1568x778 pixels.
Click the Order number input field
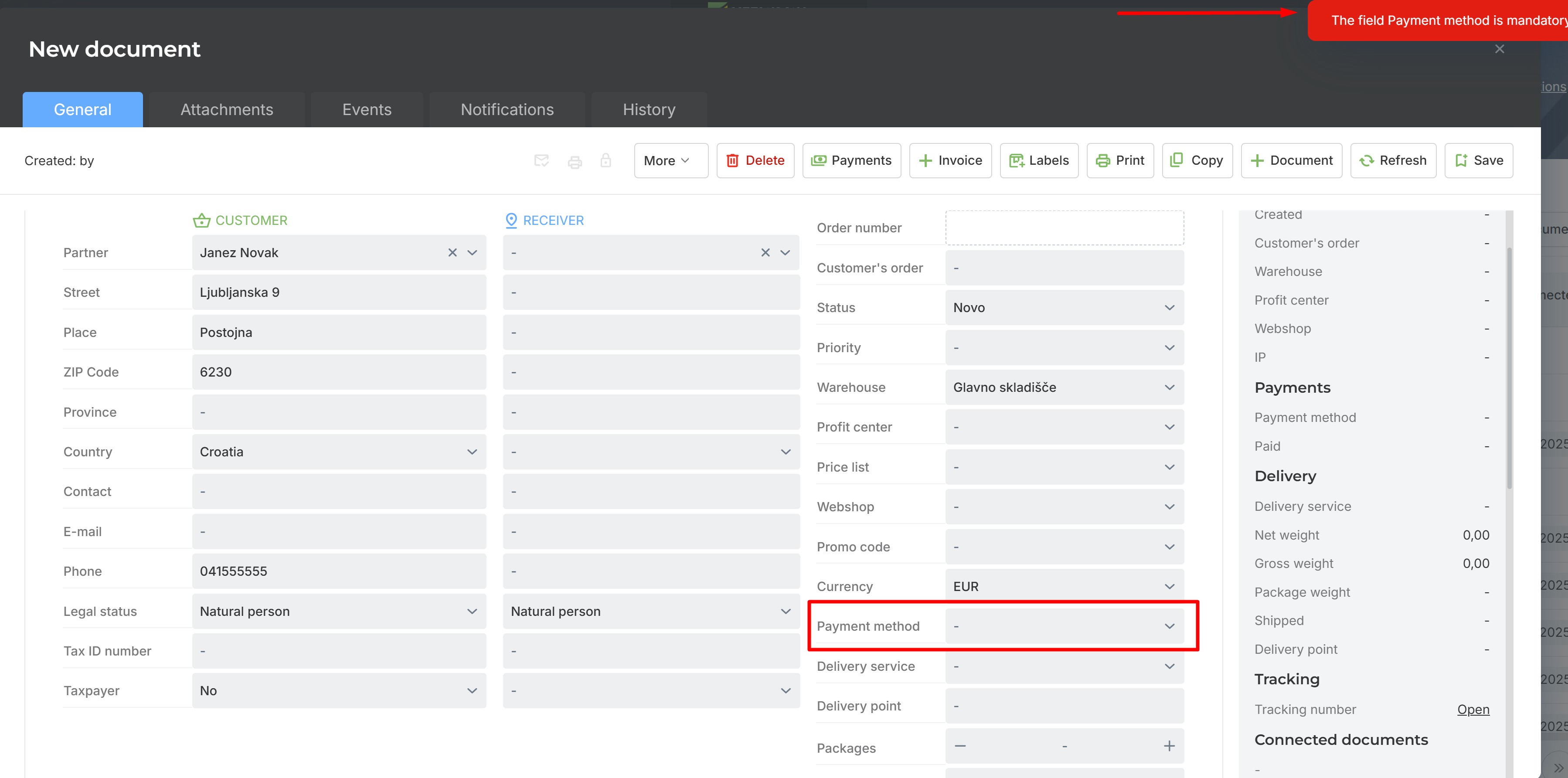pos(1065,228)
